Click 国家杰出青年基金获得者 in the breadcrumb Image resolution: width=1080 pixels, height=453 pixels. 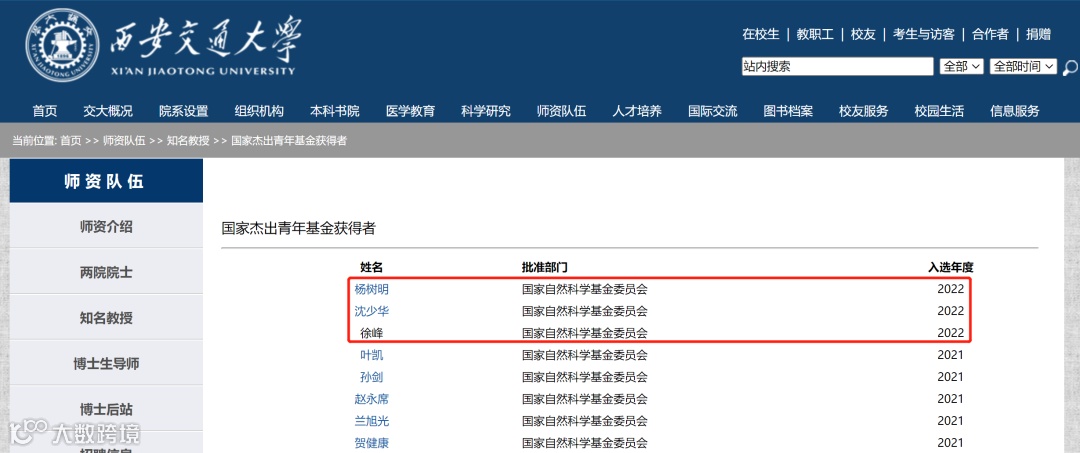coord(289,140)
